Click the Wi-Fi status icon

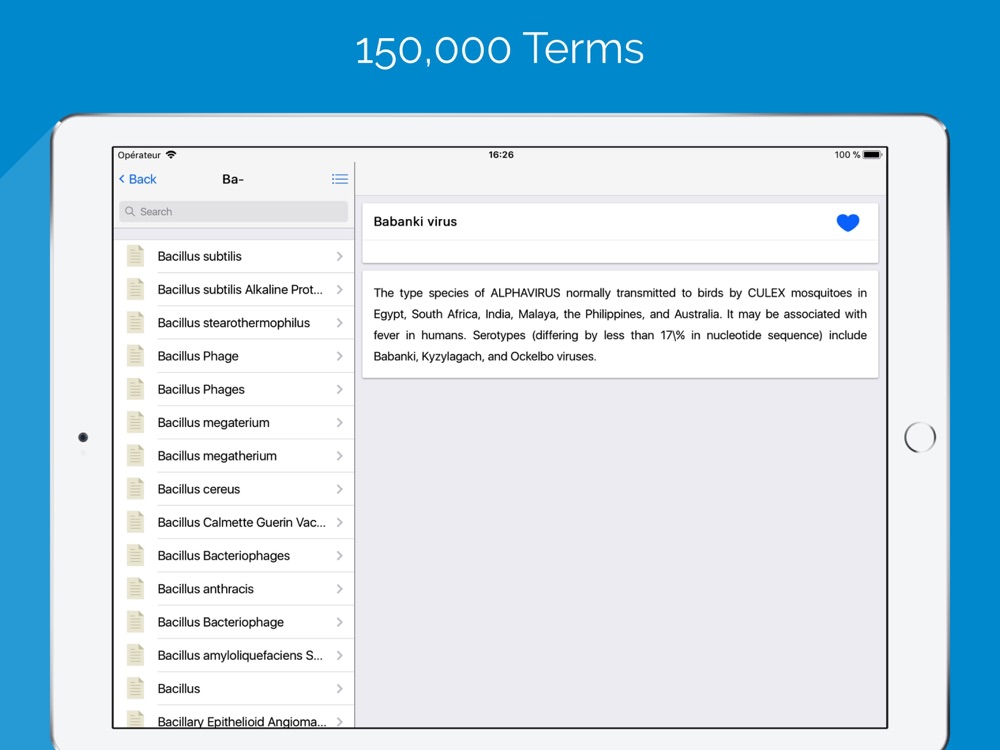tap(171, 154)
